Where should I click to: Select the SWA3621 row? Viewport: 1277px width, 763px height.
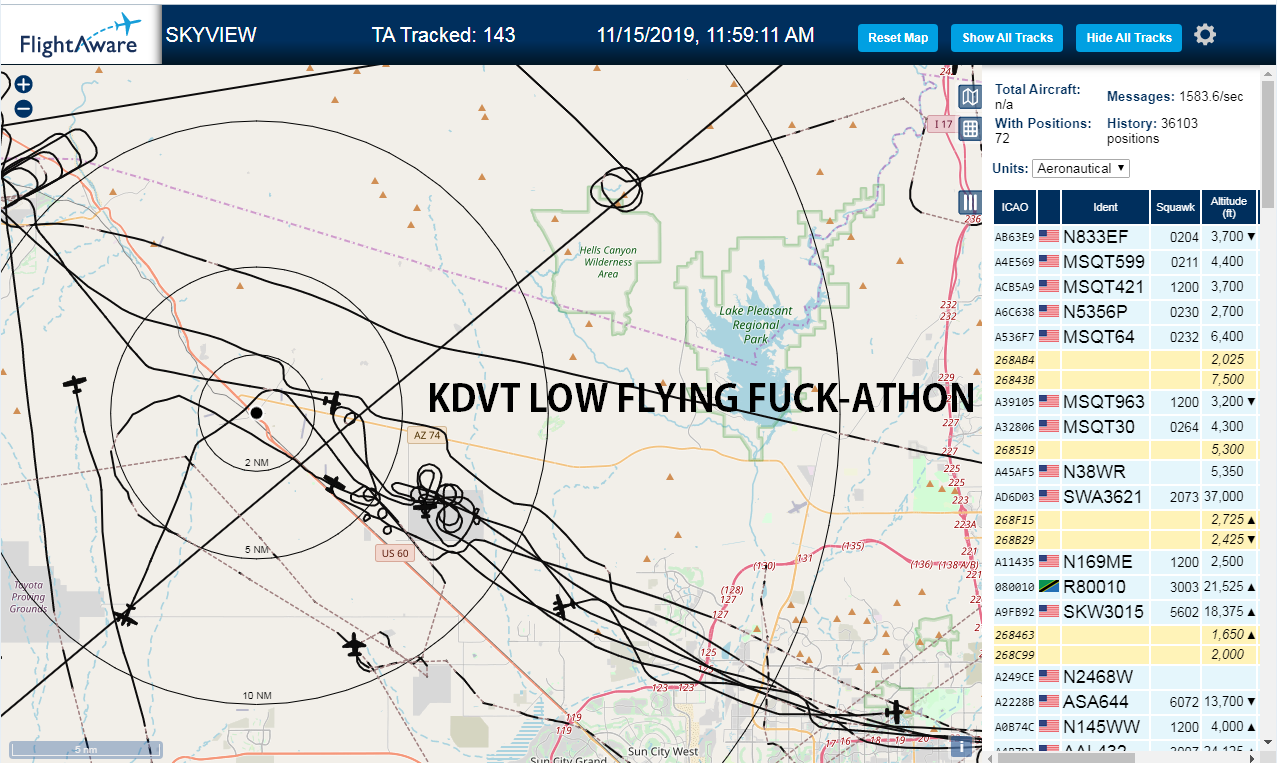(1126, 496)
